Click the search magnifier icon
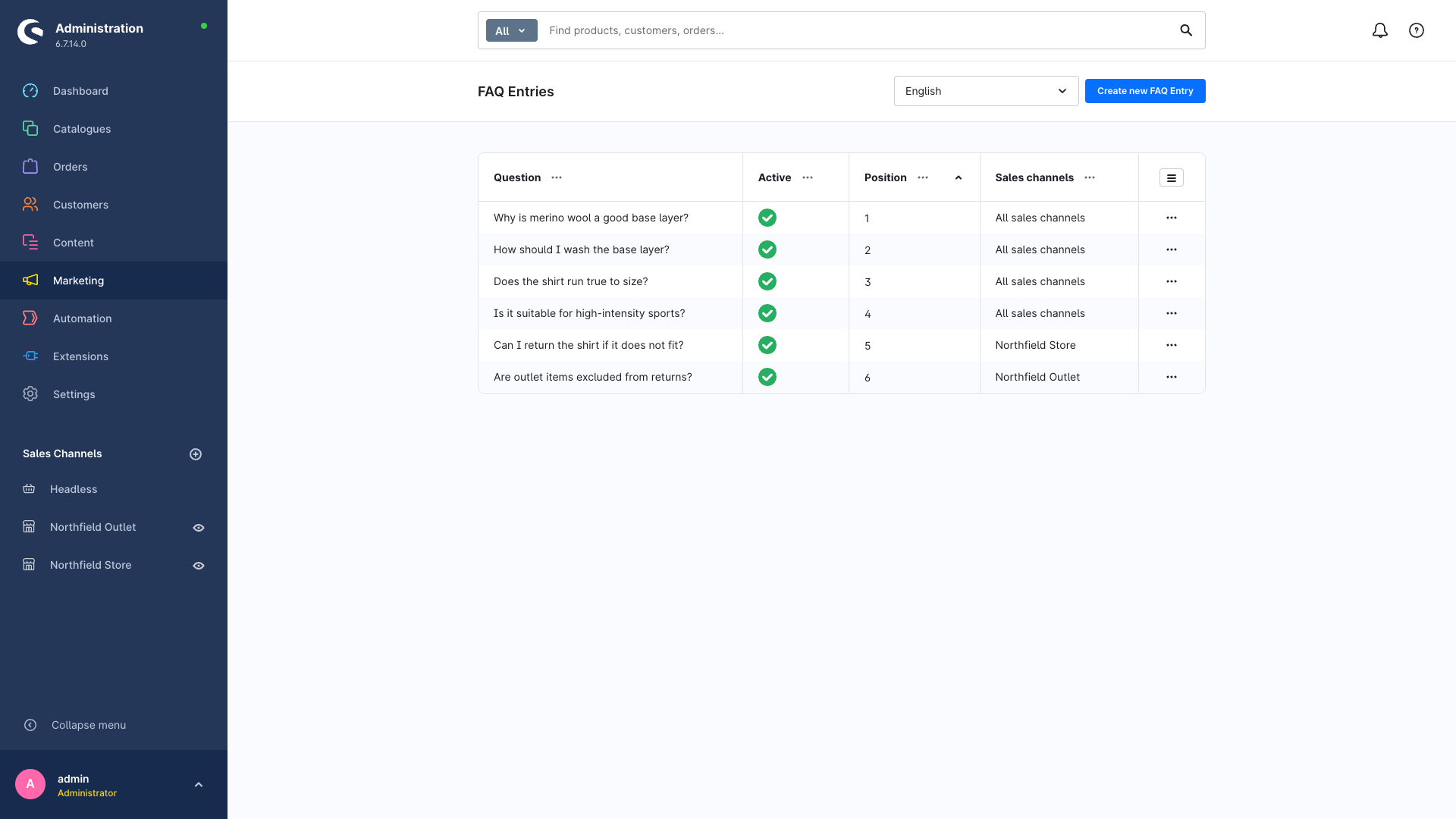Screen dimensions: 1456x819 1186,30
